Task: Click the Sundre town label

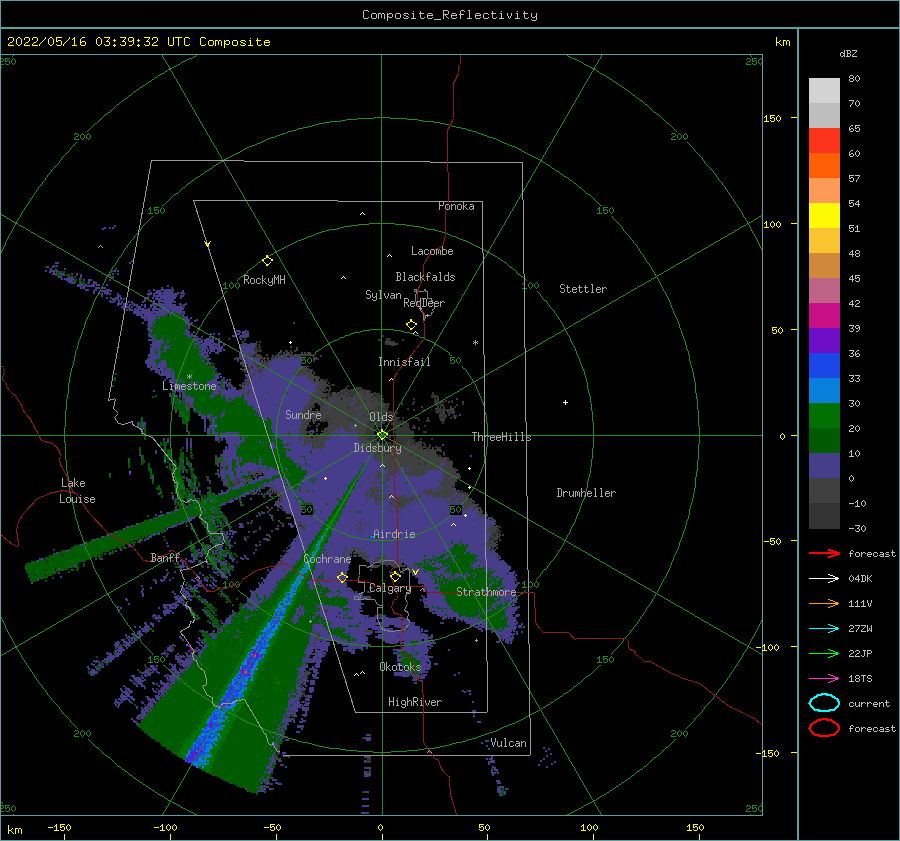Action: pyautogui.click(x=303, y=414)
